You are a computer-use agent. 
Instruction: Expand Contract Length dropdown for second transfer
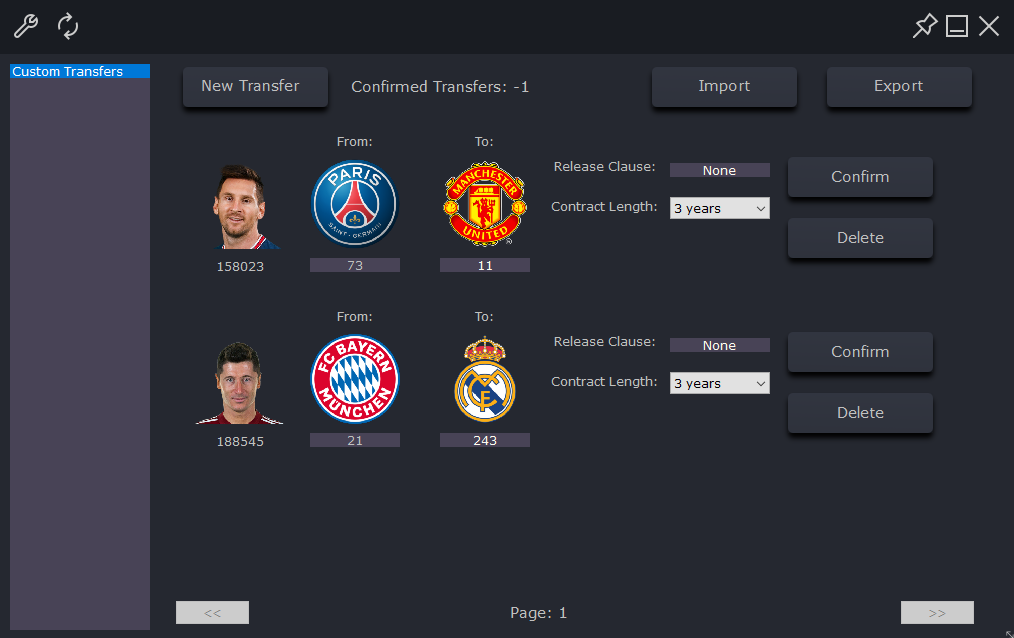click(x=720, y=383)
